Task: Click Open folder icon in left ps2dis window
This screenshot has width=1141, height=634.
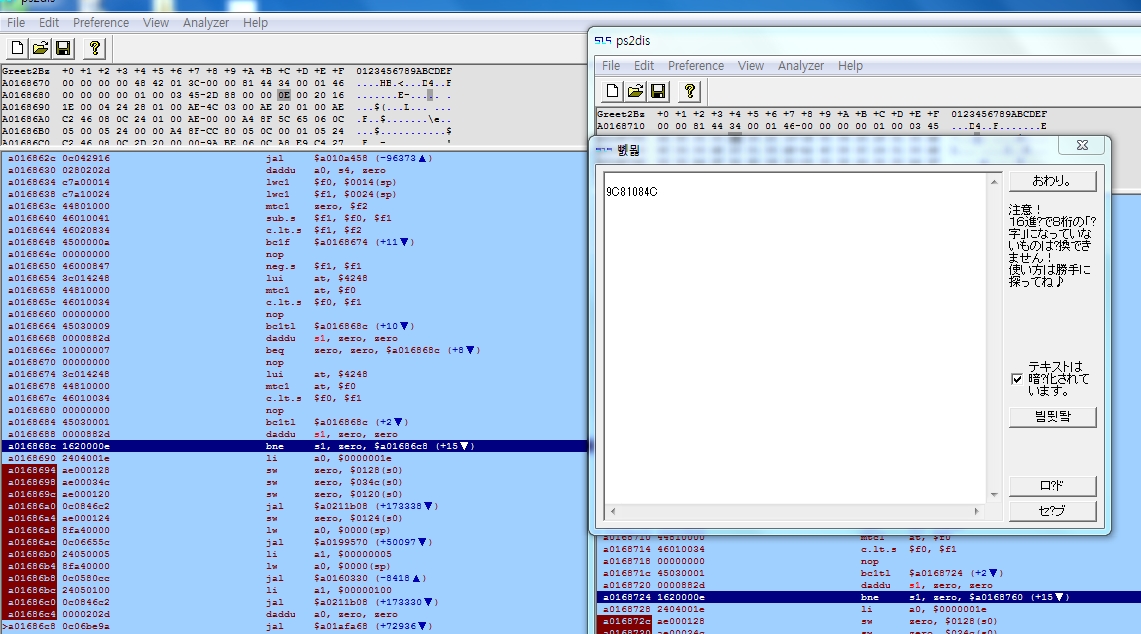Action: tap(41, 49)
